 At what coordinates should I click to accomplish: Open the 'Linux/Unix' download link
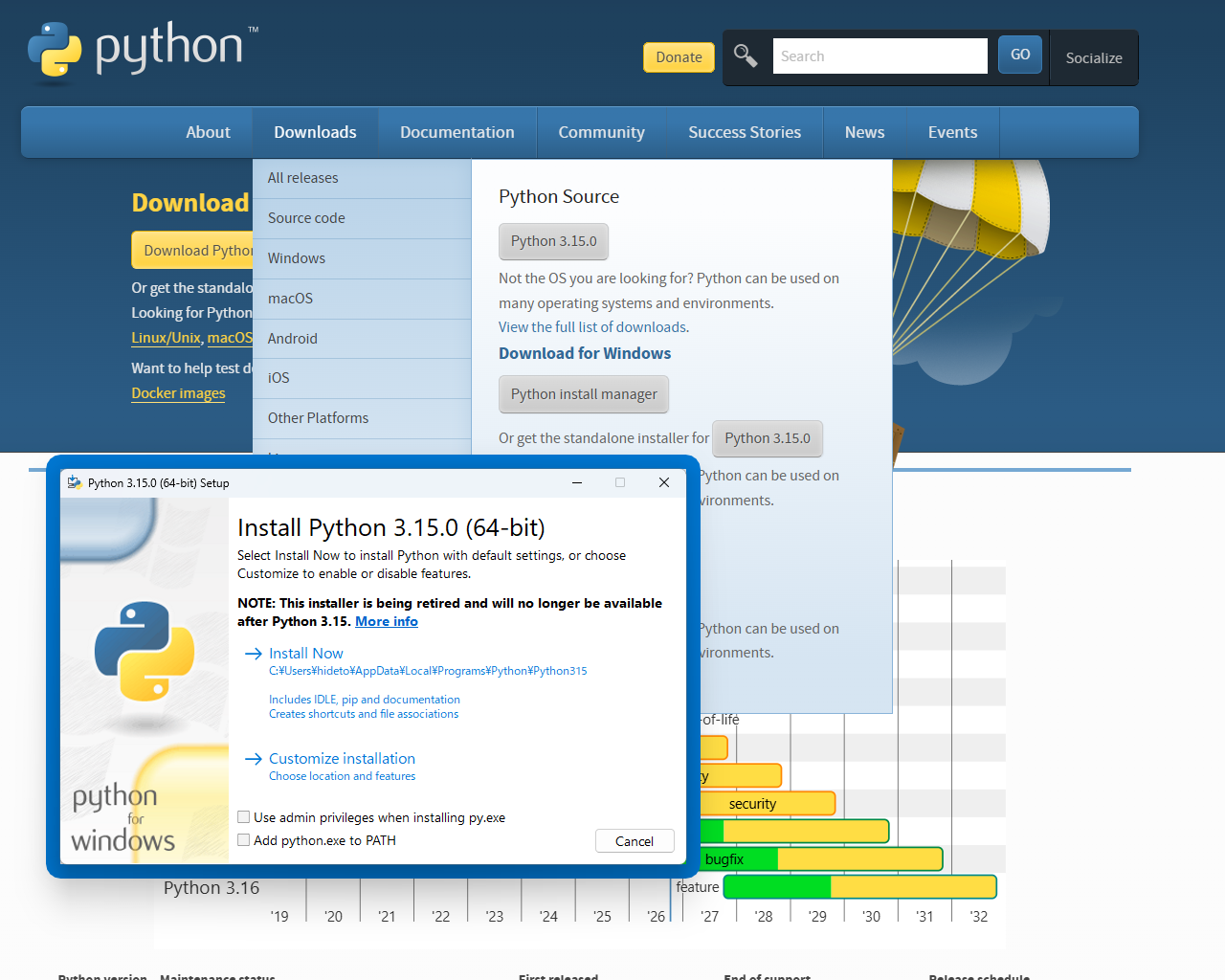pos(166,338)
